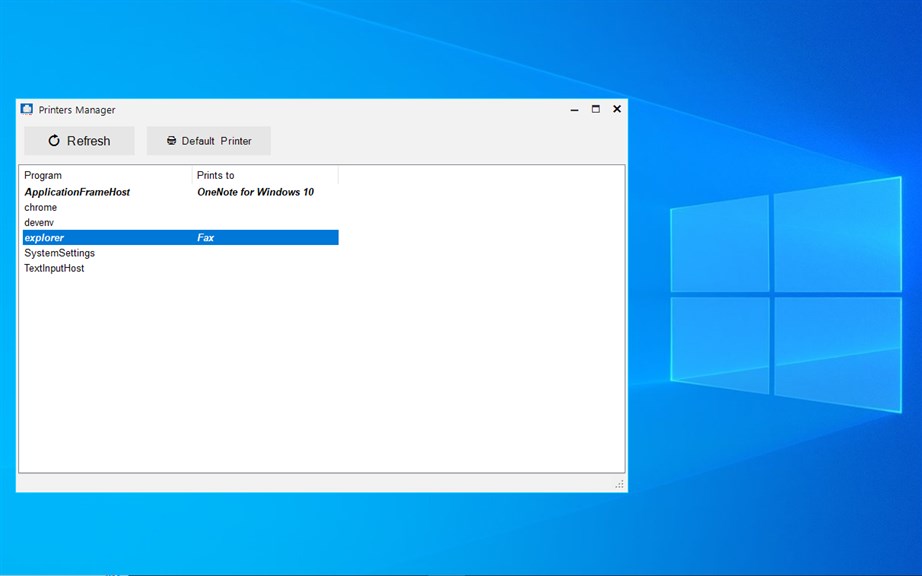Click the Fax printer cell
Viewport: 922px width, 576px height.
tap(205, 238)
